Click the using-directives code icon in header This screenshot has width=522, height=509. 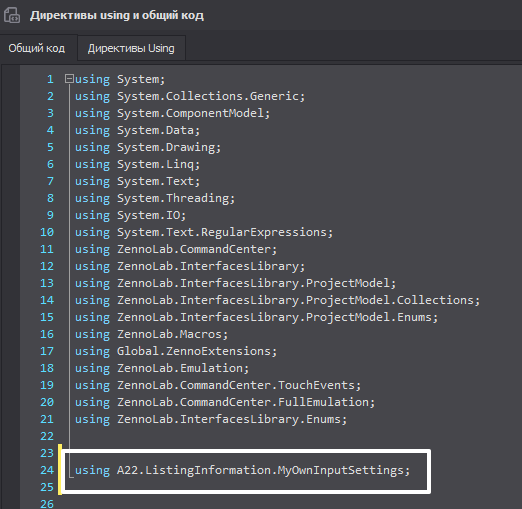12,15
